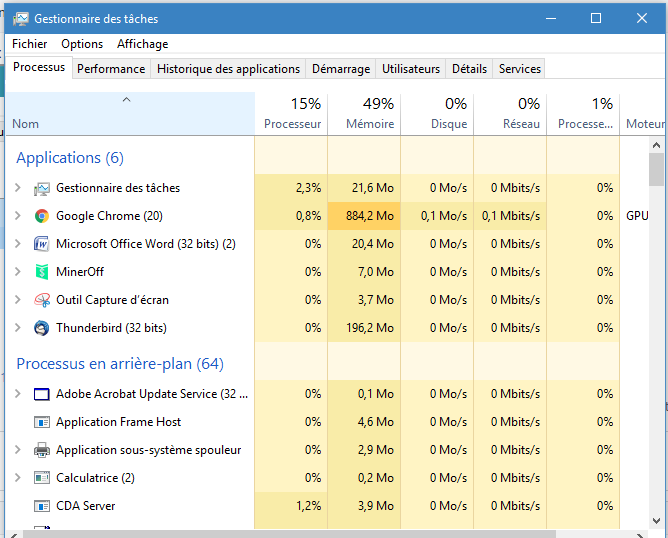
Task: Select the Microsoft Office Word icon
Action: (x=42, y=244)
